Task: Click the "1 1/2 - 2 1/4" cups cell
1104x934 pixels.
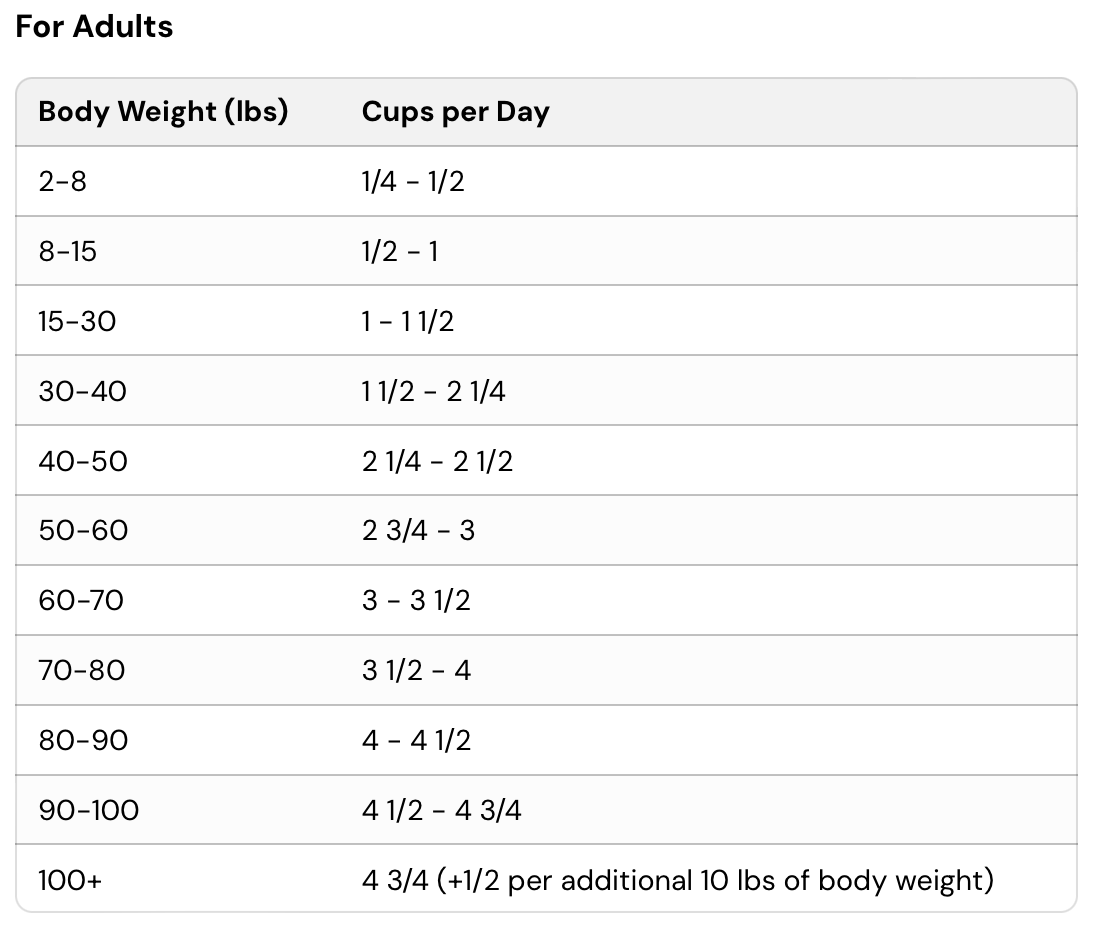Action: tap(433, 391)
